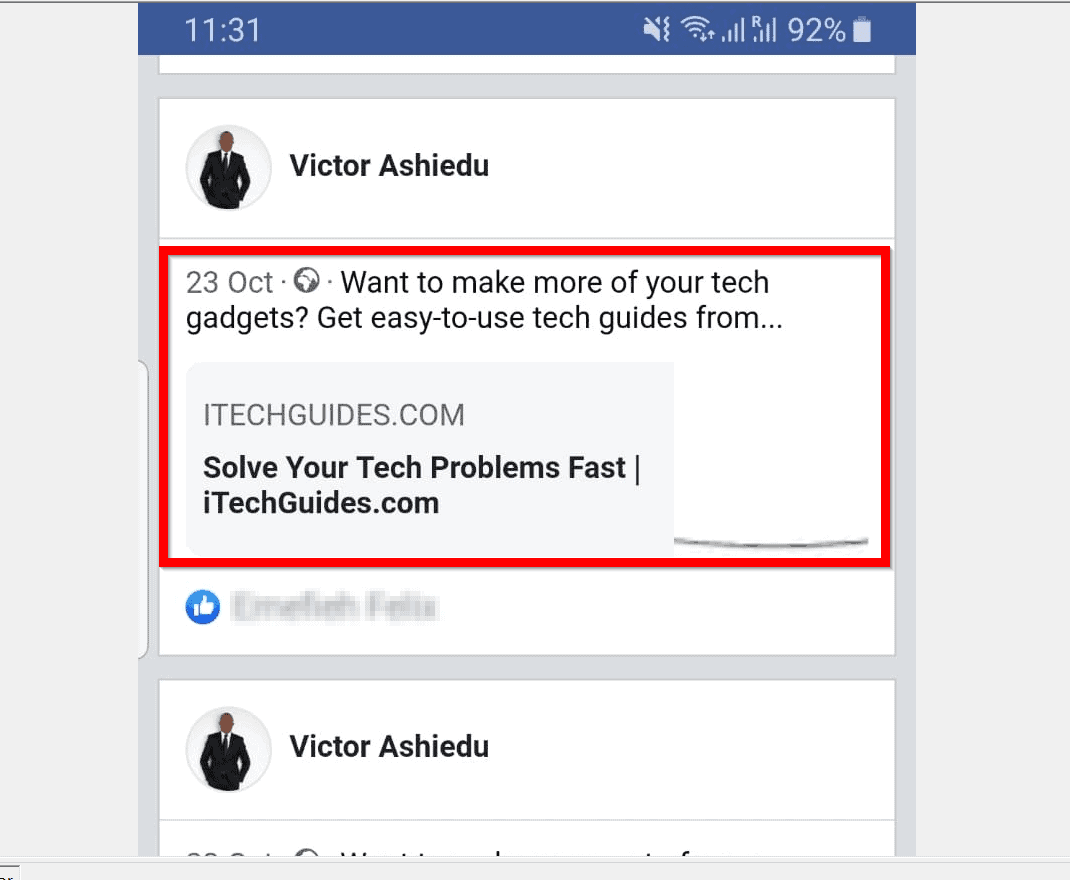
Task: Click the 23 Oct timestamp on the highlighted post
Action: (229, 282)
